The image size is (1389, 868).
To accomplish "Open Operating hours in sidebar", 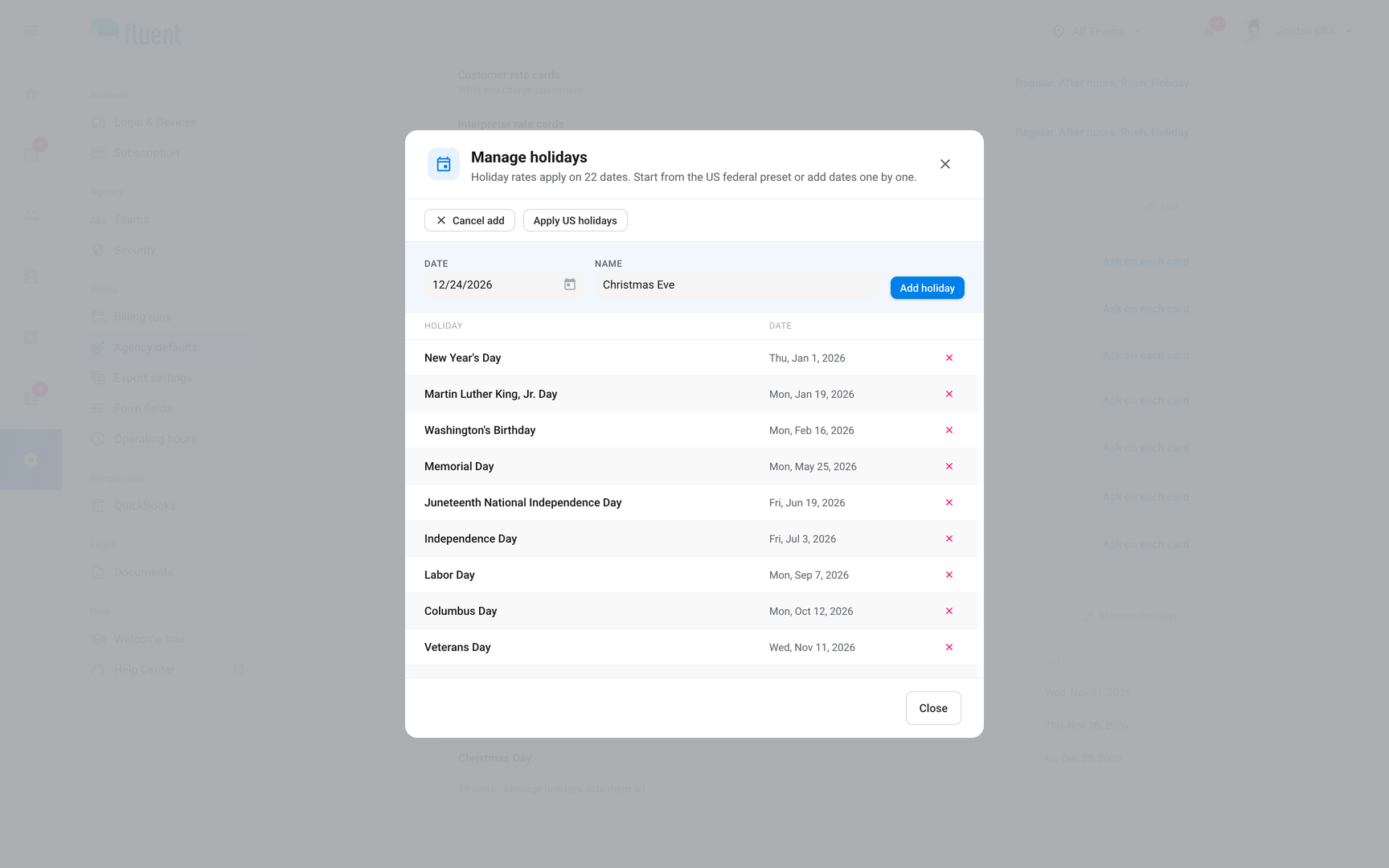I will (155, 439).
